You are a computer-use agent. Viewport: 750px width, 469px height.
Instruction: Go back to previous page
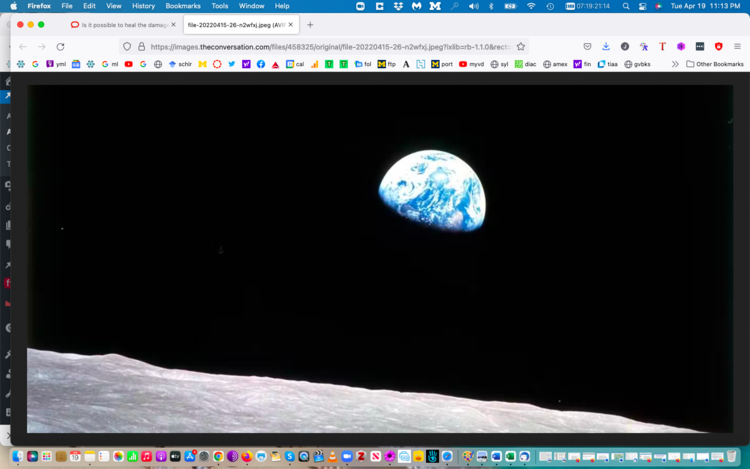(x=22, y=47)
